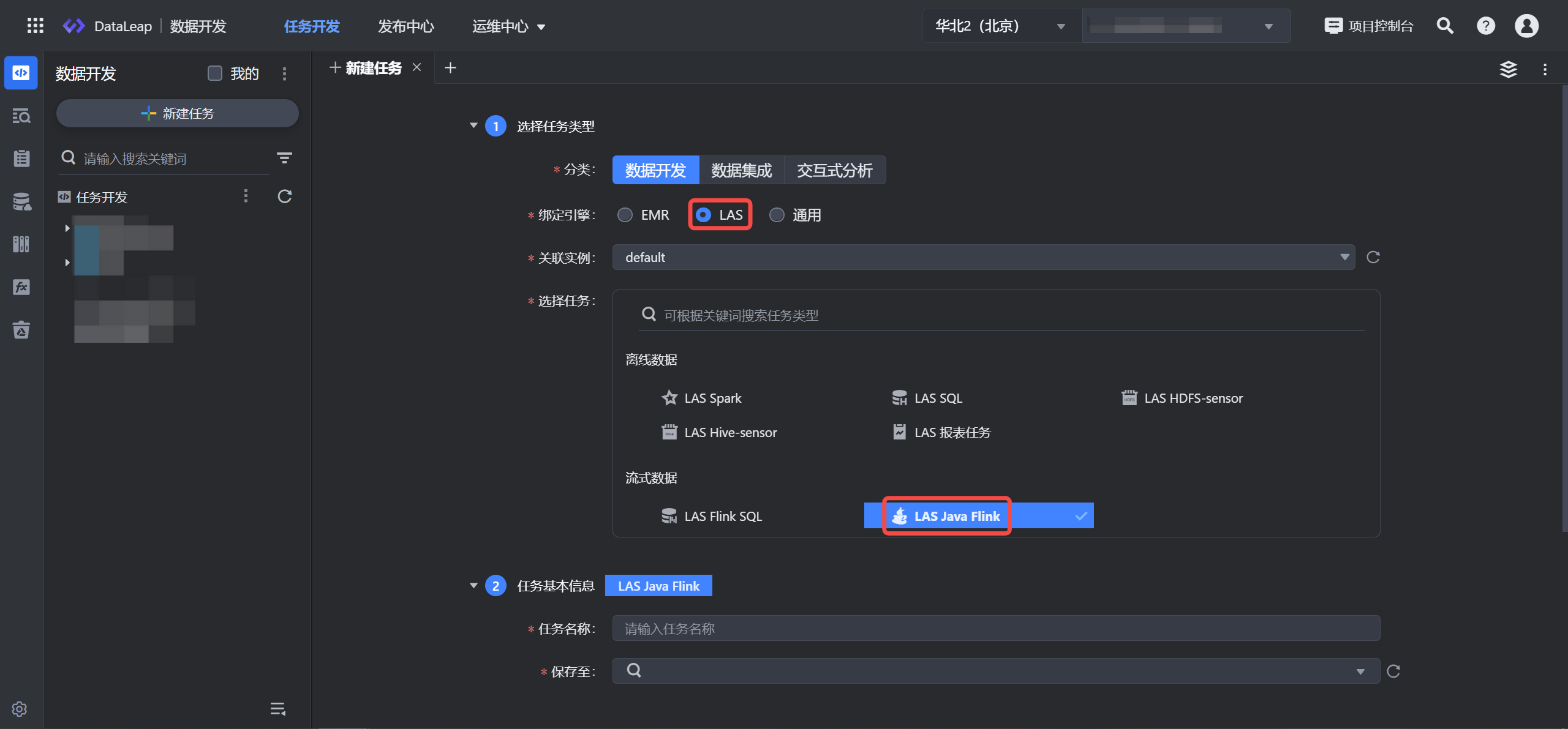Open the tab bar more options kebab
Viewport: 1568px width, 729px height.
point(1545,69)
